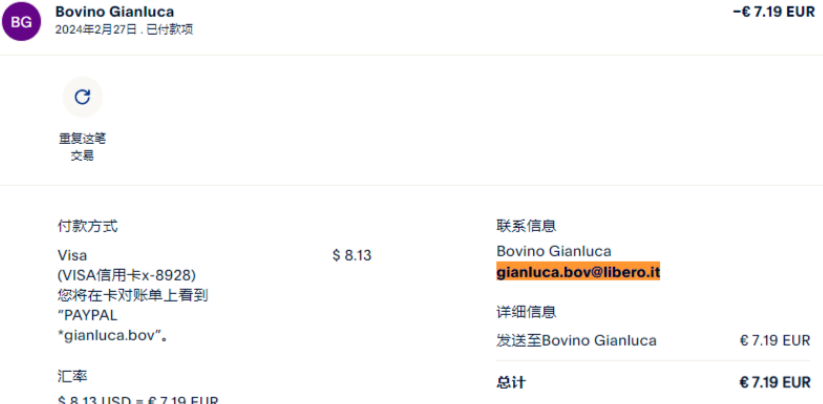Select the Visa payment method label
This screenshot has height=404, width=823.
pos(72,255)
